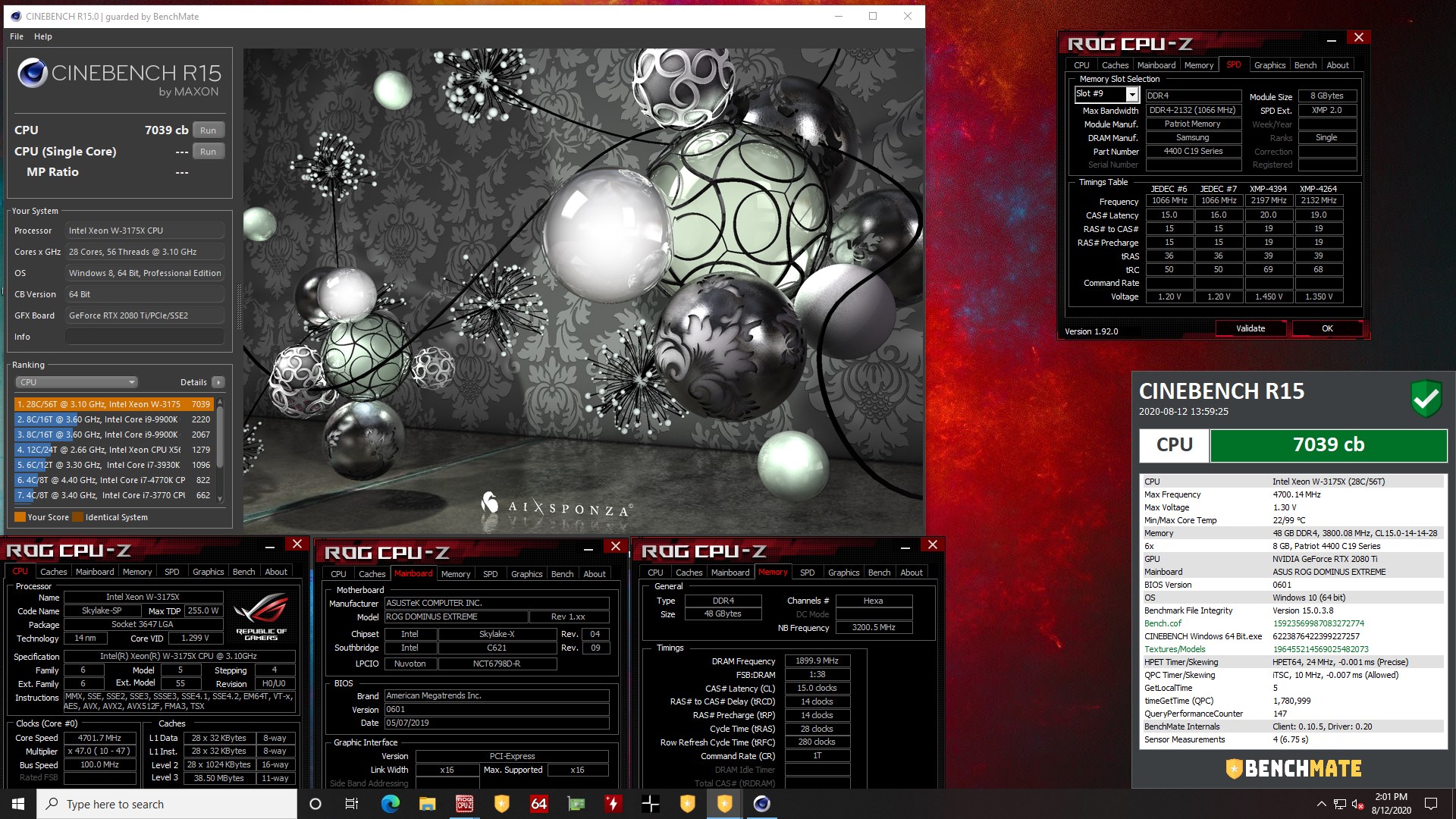
Task: Open Bench.cof hash link in BenchMate
Action: tap(1318, 623)
